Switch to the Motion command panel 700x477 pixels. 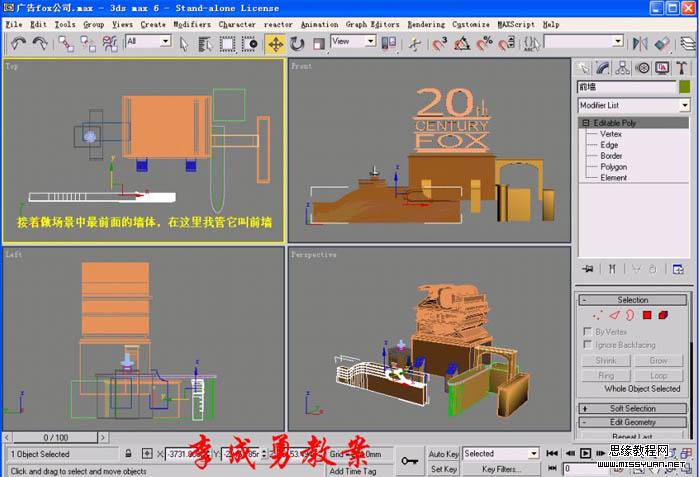[642, 68]
